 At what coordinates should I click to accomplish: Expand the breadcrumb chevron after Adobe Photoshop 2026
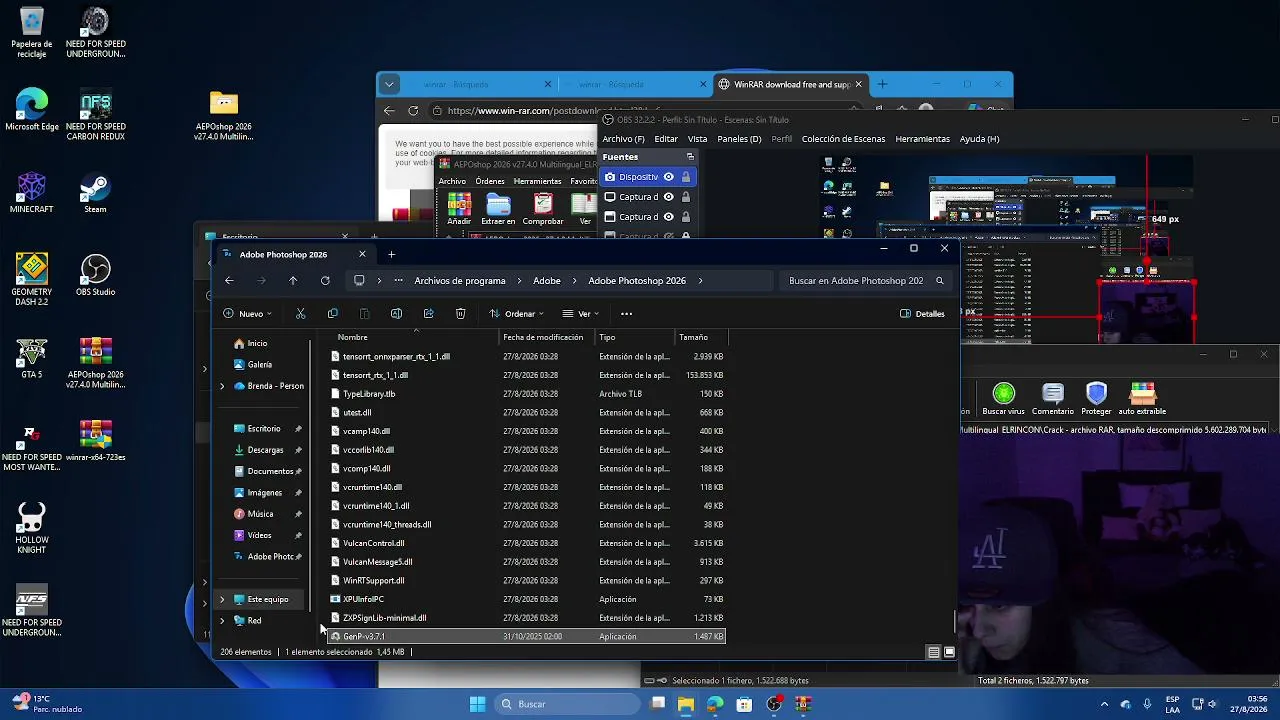(701, 281)
